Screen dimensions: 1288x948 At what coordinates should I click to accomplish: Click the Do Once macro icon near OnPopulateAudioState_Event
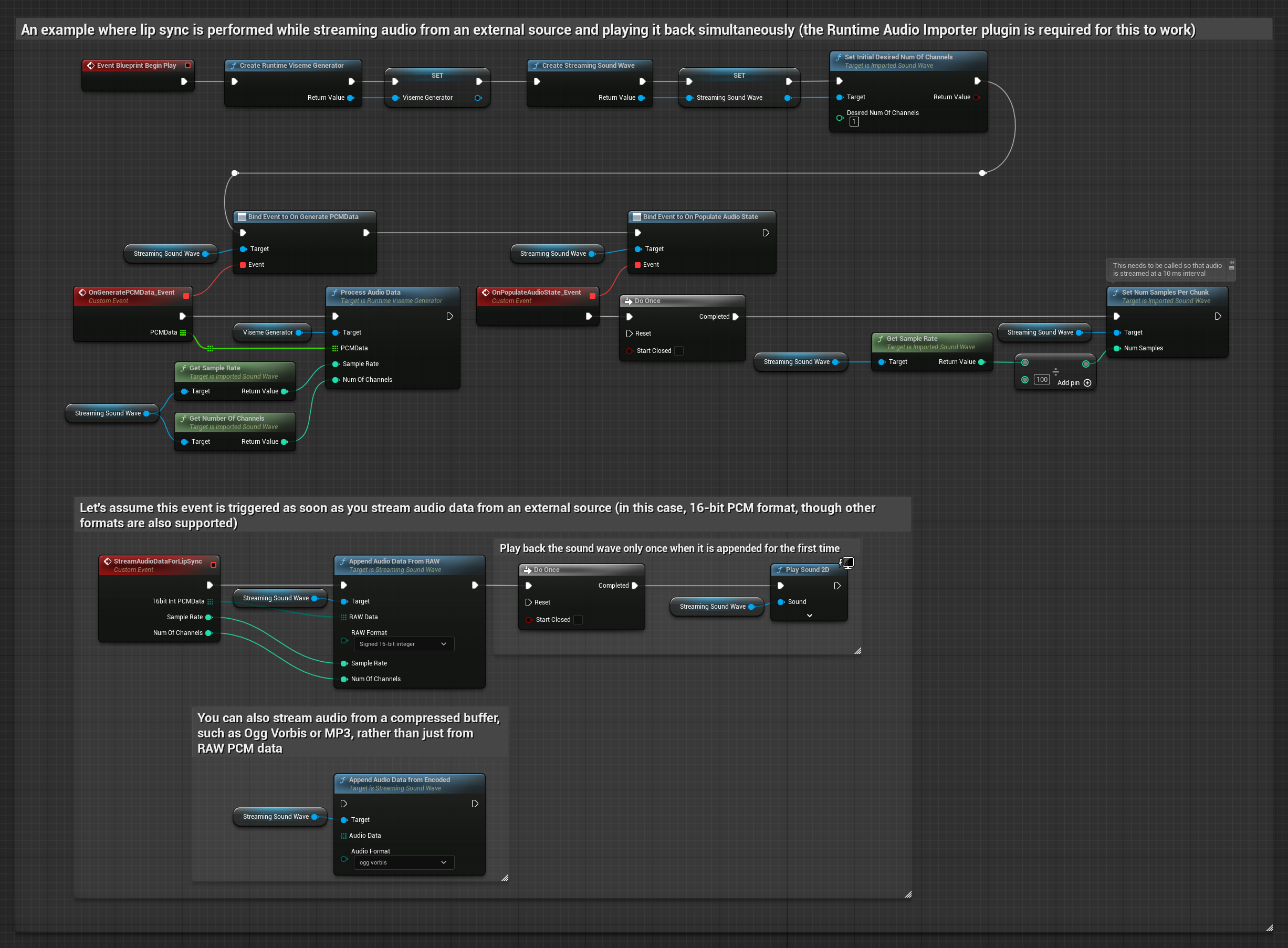click(628, 301)
